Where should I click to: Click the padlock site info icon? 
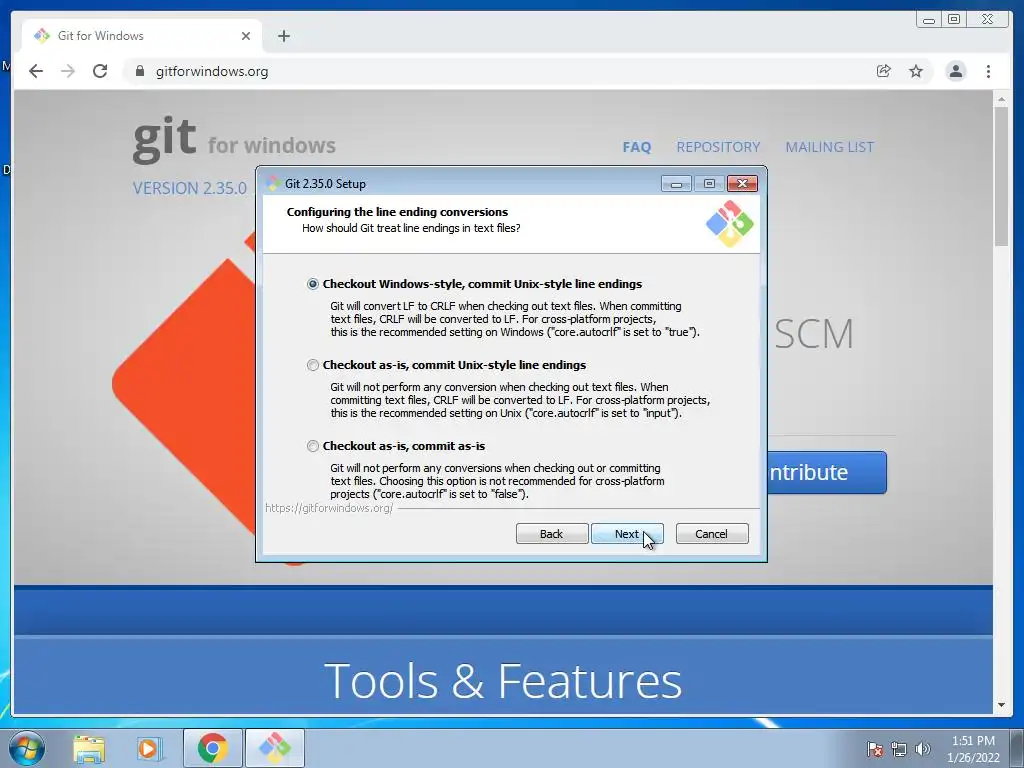point(139,71)
